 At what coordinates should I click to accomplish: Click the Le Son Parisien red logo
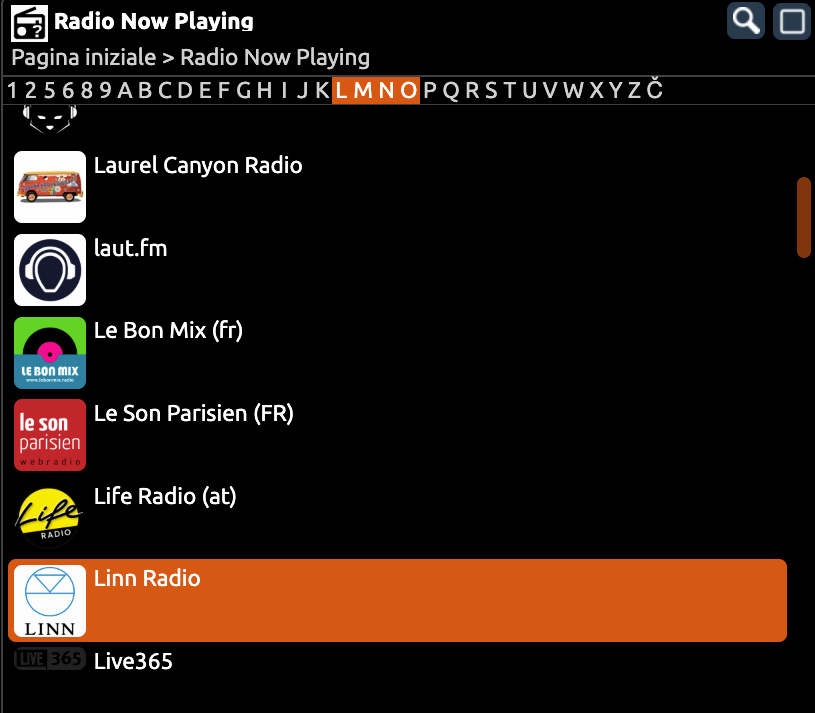pos(50,435)
